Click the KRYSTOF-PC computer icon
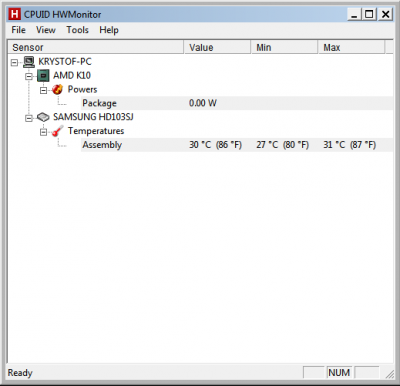Screen dimensions: 400x386 (29, 62)
